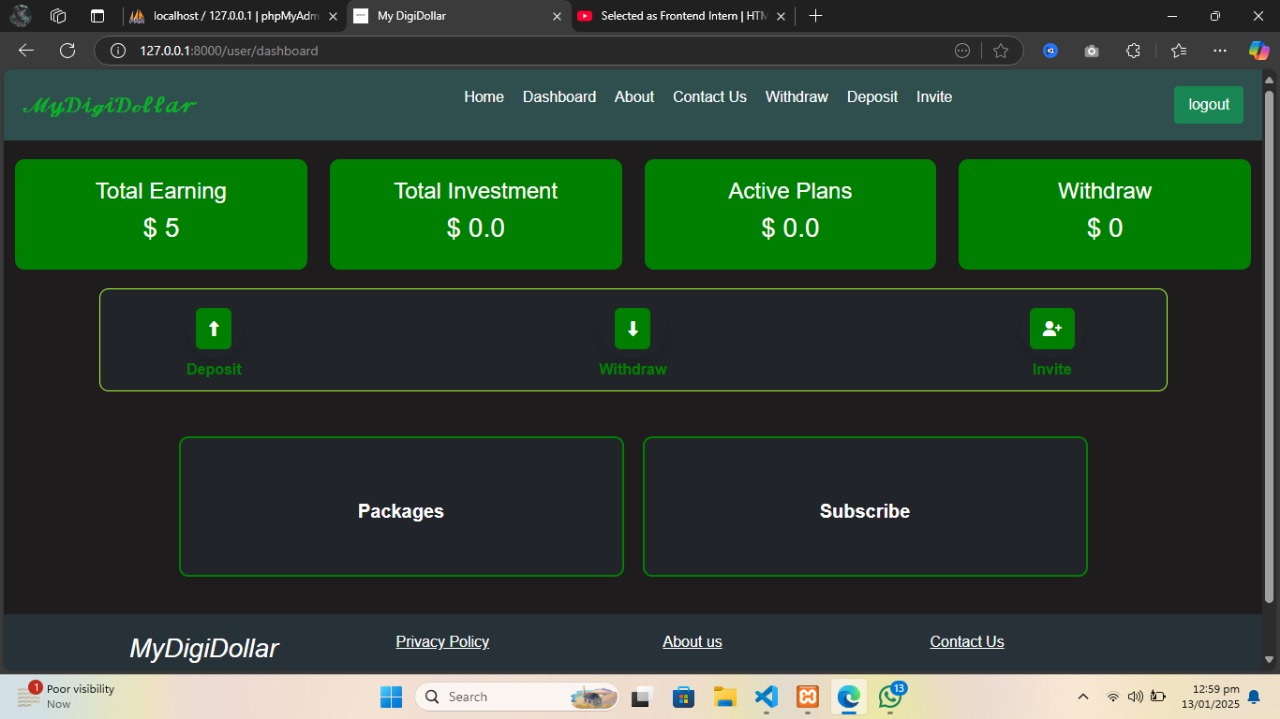Open Workspaces icon in title bar
The image size is (1280, 719).
(58, 16)
